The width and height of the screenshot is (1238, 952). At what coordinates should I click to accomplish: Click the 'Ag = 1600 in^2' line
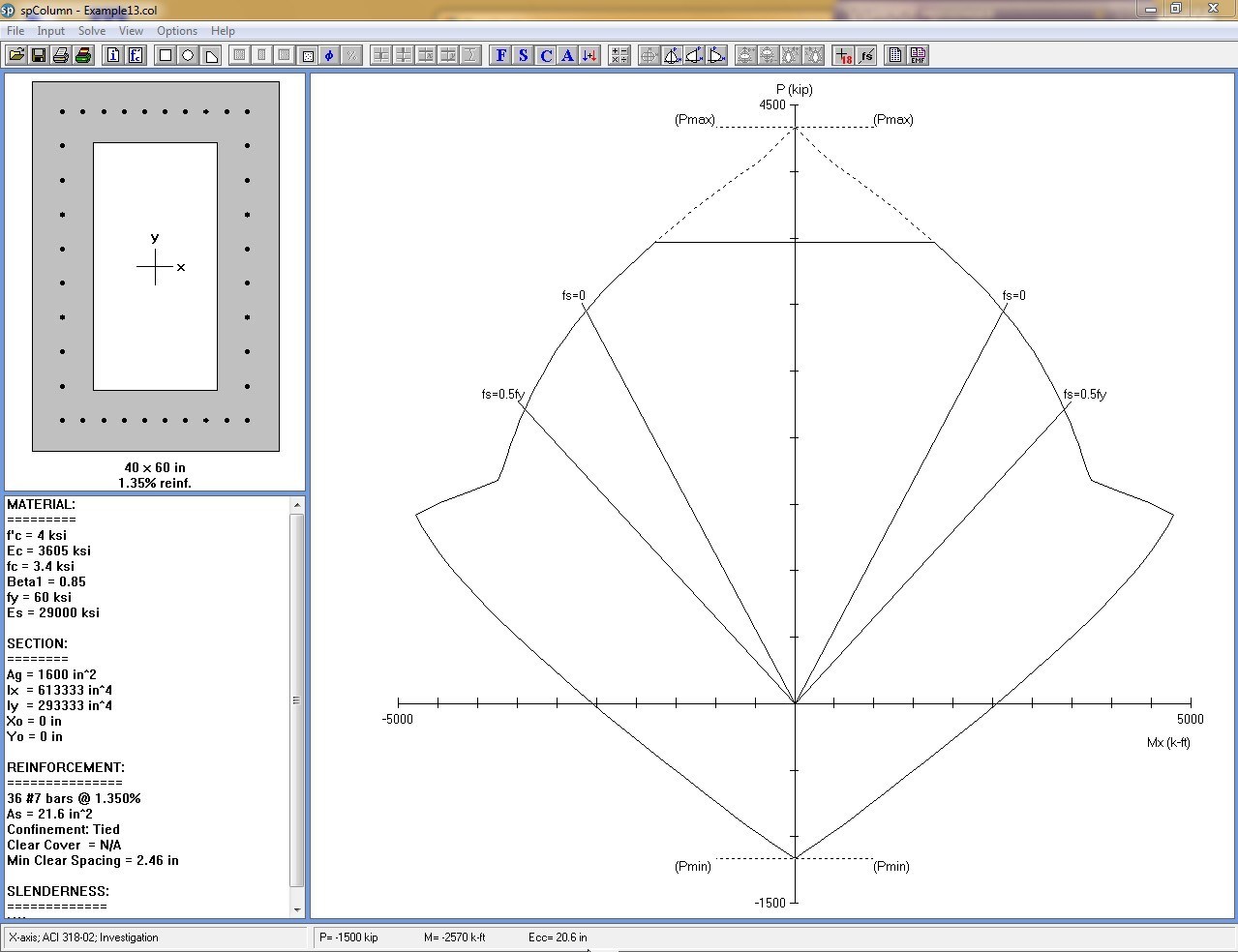point(51,674)
